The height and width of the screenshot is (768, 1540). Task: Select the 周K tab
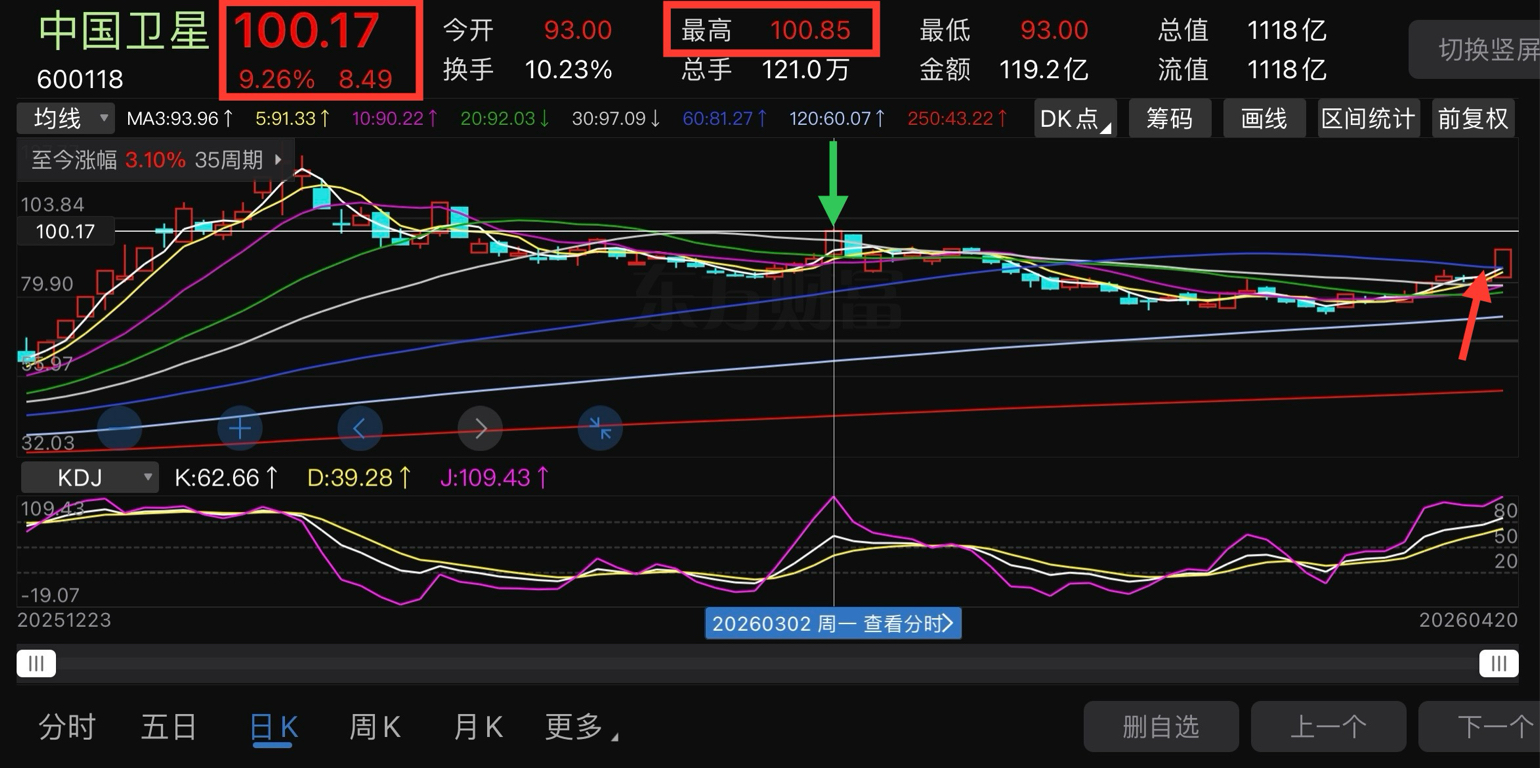coord(375,727)
